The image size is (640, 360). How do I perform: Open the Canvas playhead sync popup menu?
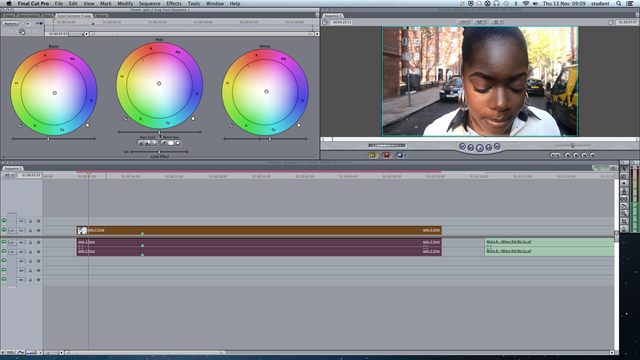click(497, 22)
